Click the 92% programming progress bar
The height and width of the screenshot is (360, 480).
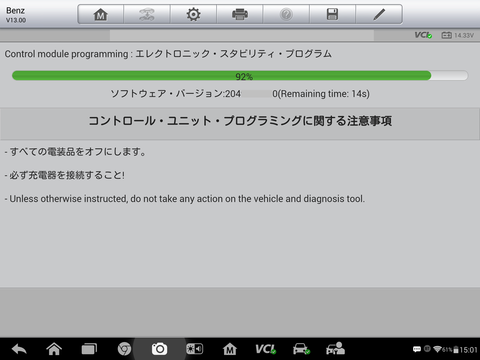coord(240,76)
